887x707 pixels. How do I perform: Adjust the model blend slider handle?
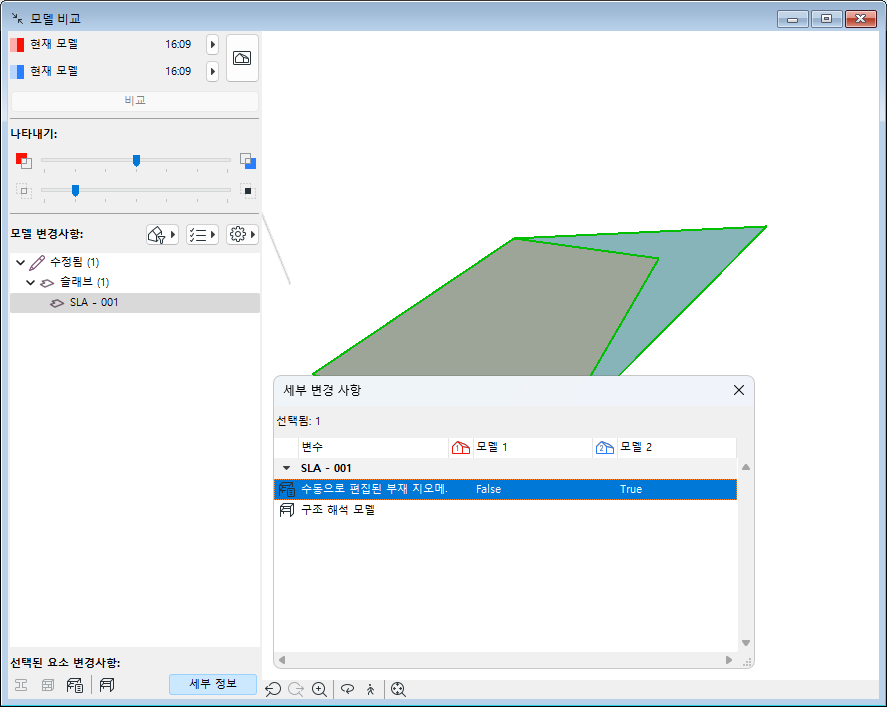tap(136, 161)
